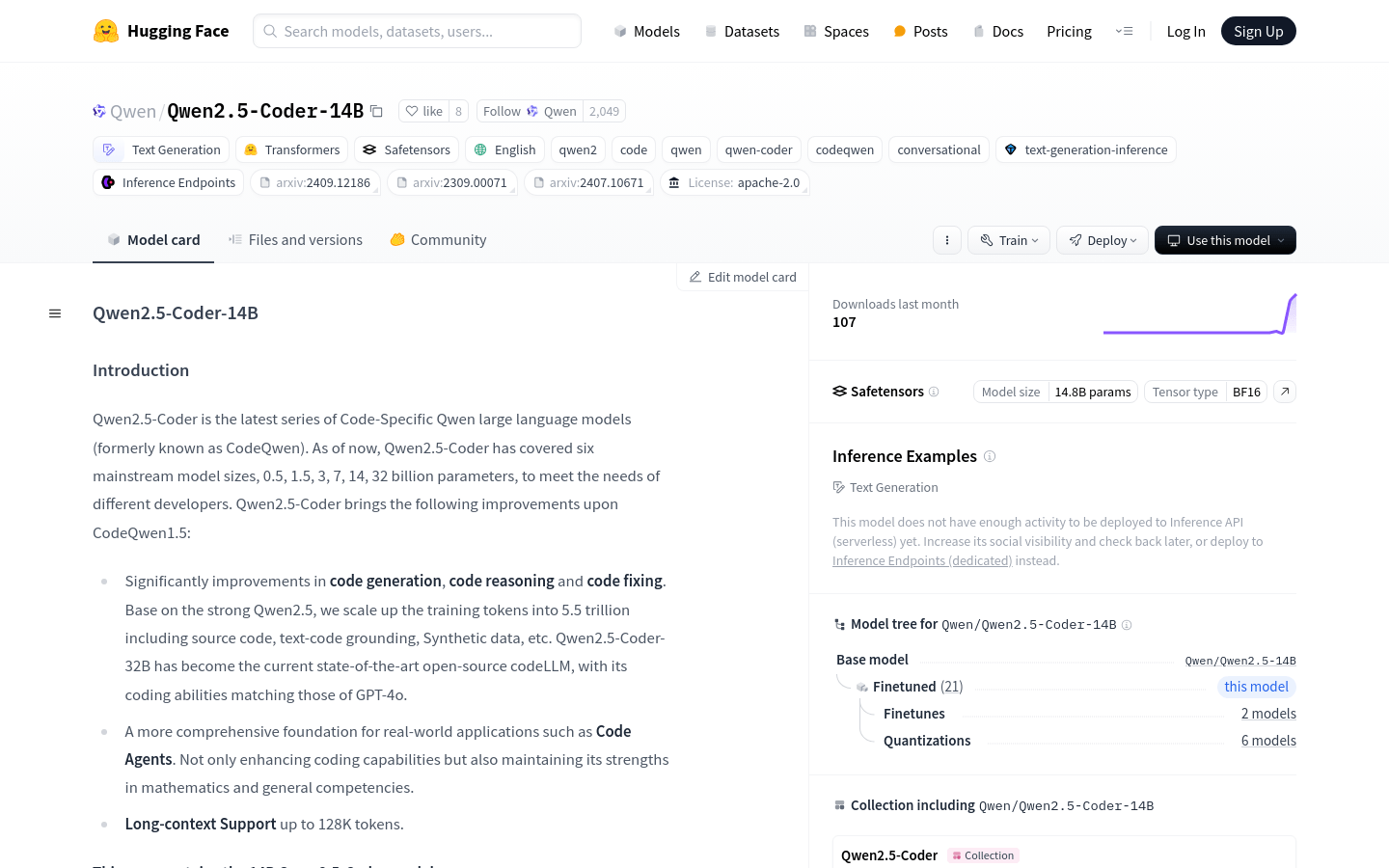Click the Qwen organization name link
The height and width of the screenshot is (868, 1389).
[x=133, y=112]
